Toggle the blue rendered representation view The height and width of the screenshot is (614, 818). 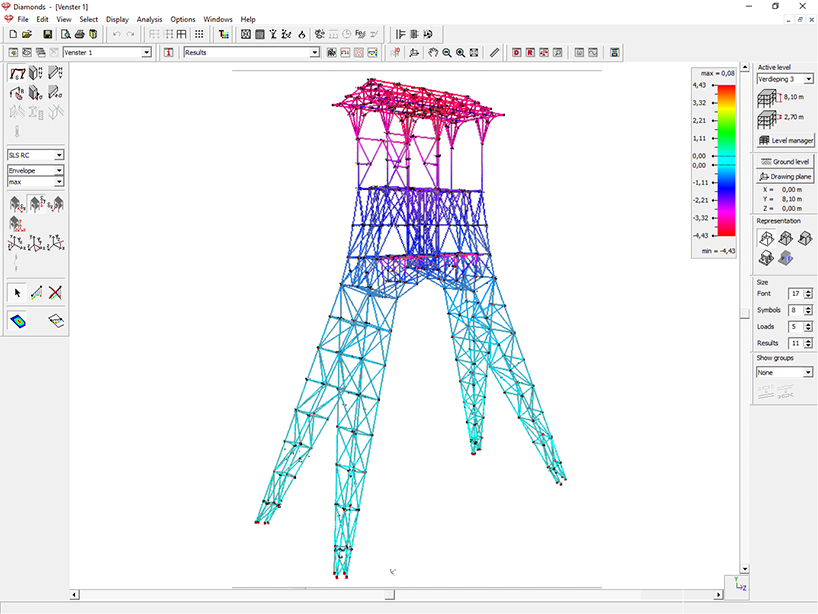(x=786, y=258)
